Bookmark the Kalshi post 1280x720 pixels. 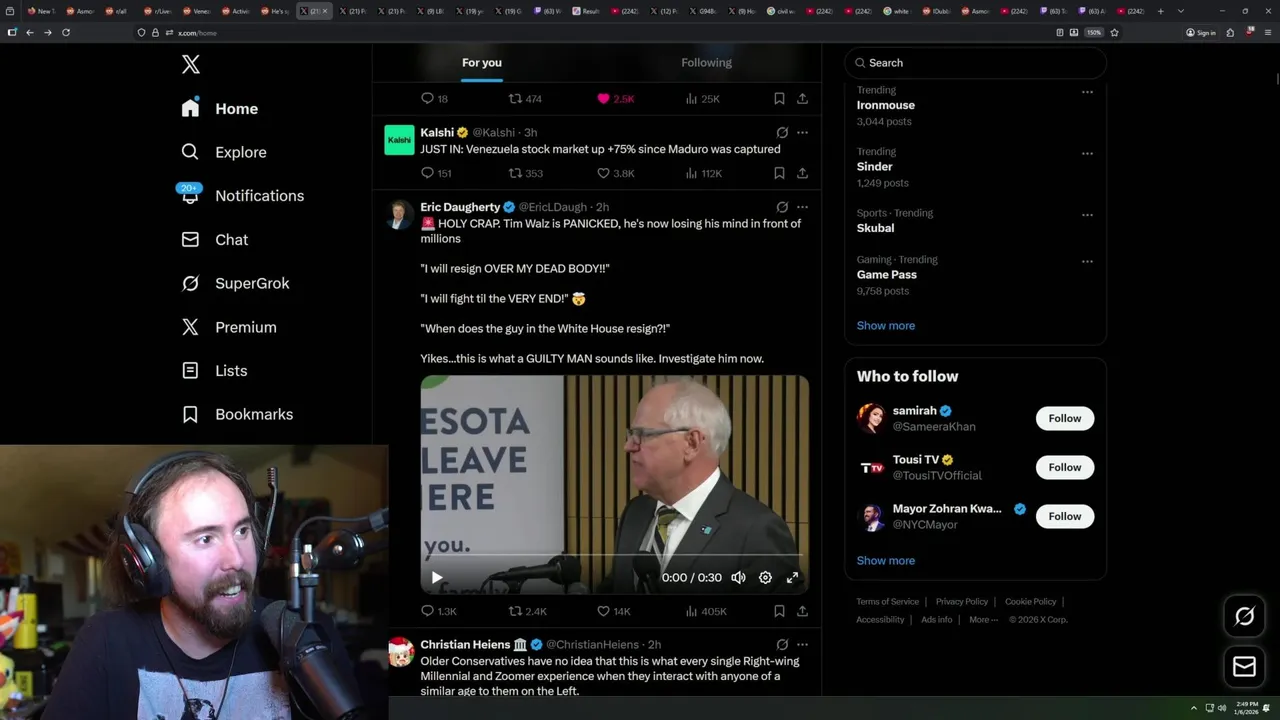pos(779,173)
